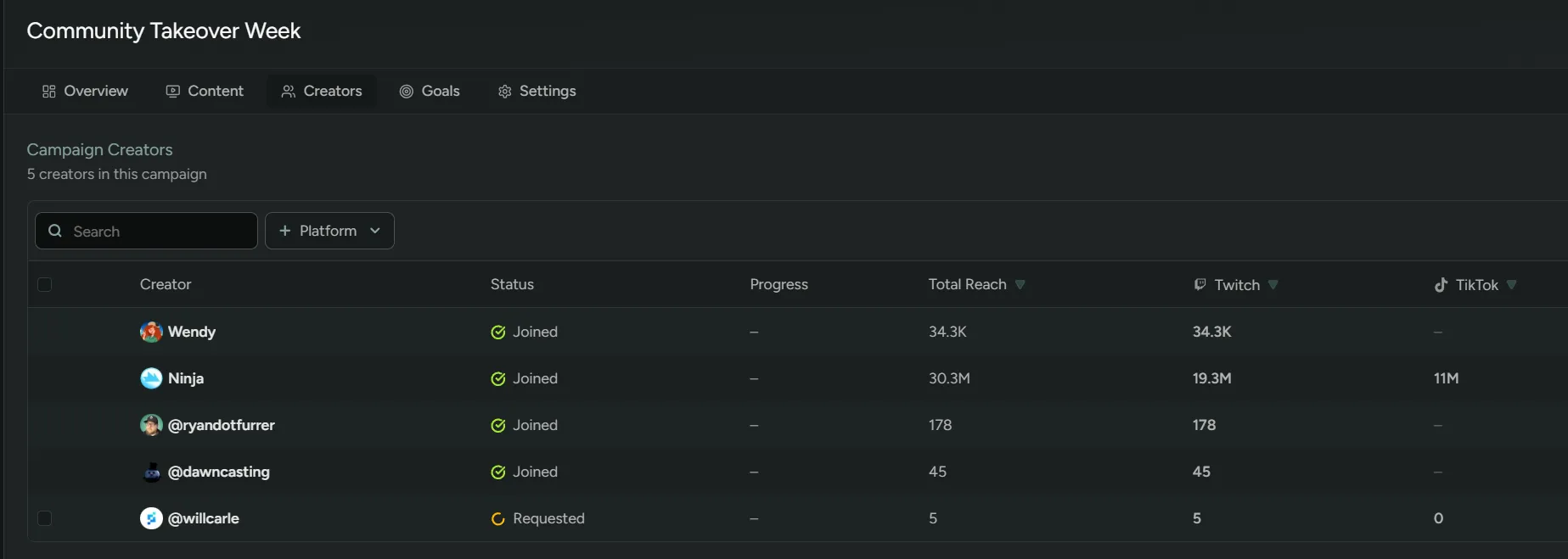The height and width of the screenshot is (559, 1568).
Task: Click @dawncasting's avatar icon
Action: coord(151,472)
